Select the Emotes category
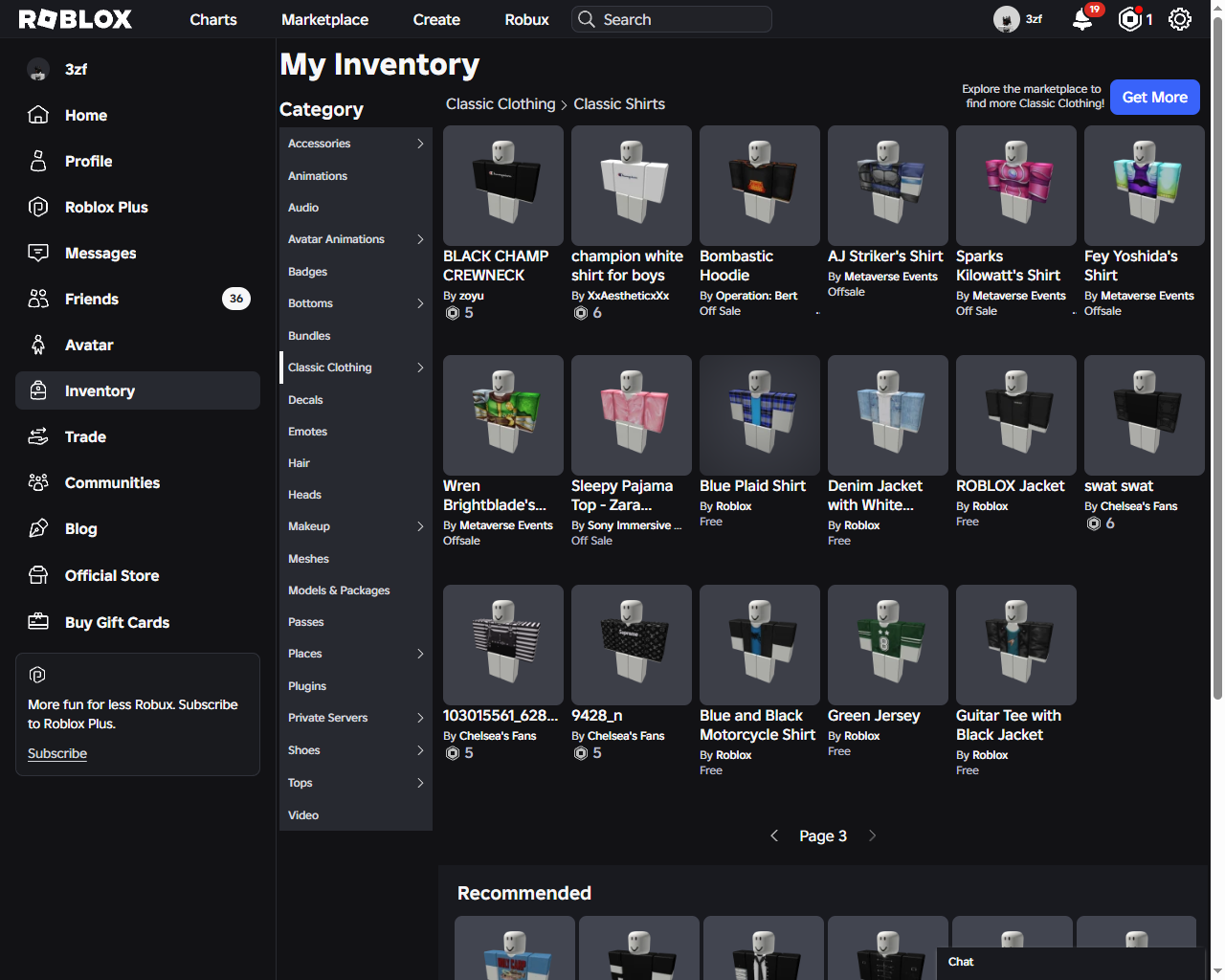This screenshot has width=1225, height=980. [356, 432]
